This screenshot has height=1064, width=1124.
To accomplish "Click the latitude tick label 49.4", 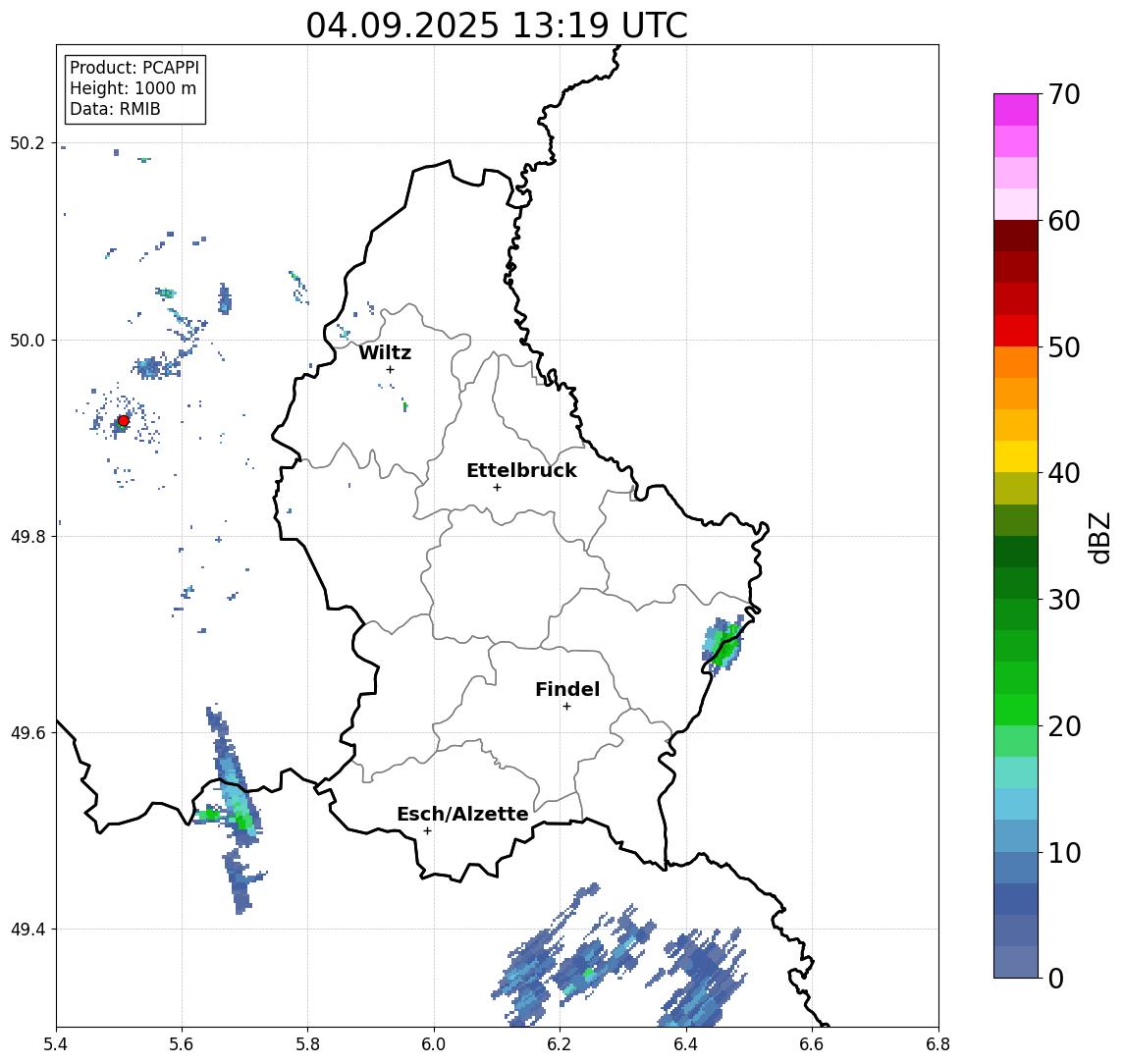I will click(27, 930).
